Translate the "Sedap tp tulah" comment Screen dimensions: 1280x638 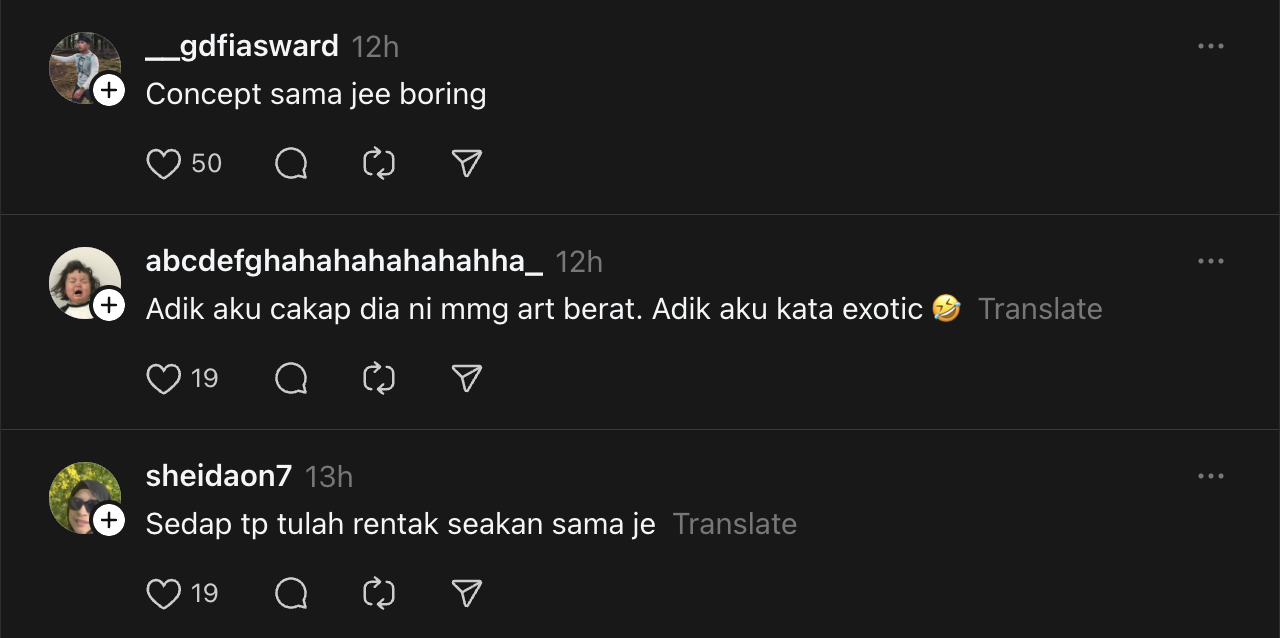pos(735,525)
